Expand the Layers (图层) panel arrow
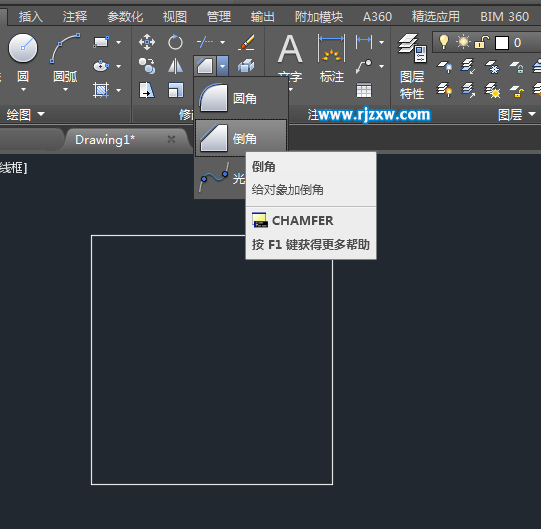This screenshot has width=541, height=529. pos(532,114)
